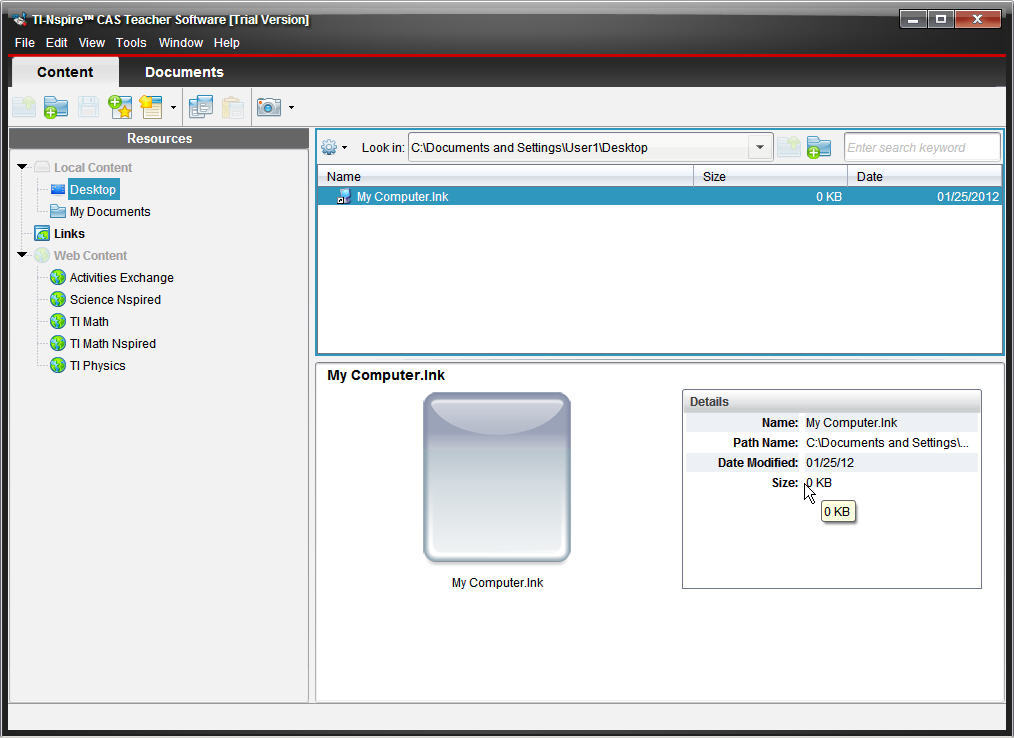This screenshot has height=738, width=1014.
Task: Click the up-folder icon beside the Look in box
Action: click(788, 147)
